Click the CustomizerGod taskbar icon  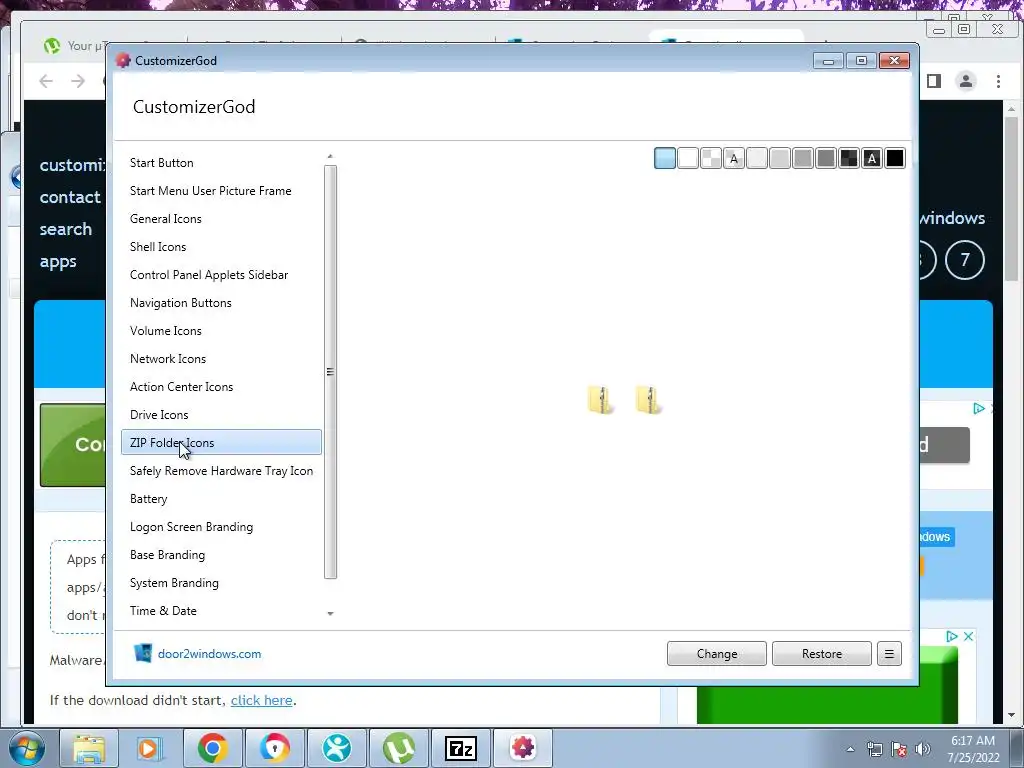522,748
